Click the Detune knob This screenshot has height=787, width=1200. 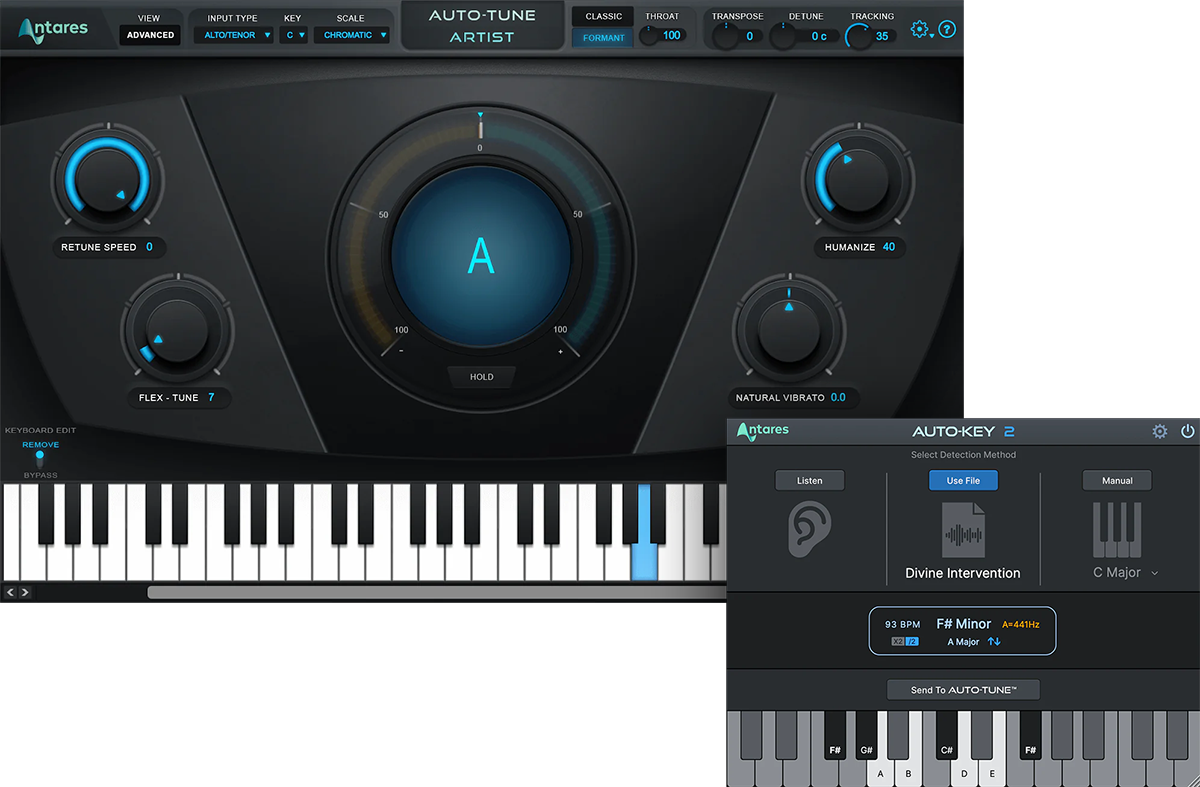tap(783, 36)
